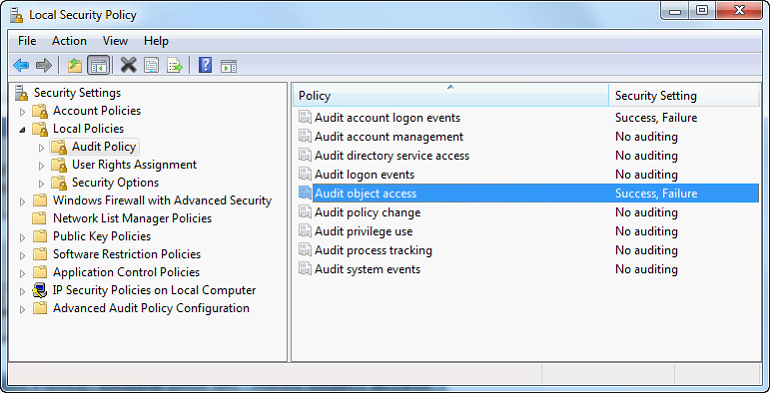This screenshot has width=771, height=394.
Task: Click the Audit account logon events icon
Action: tap(305, 118)
